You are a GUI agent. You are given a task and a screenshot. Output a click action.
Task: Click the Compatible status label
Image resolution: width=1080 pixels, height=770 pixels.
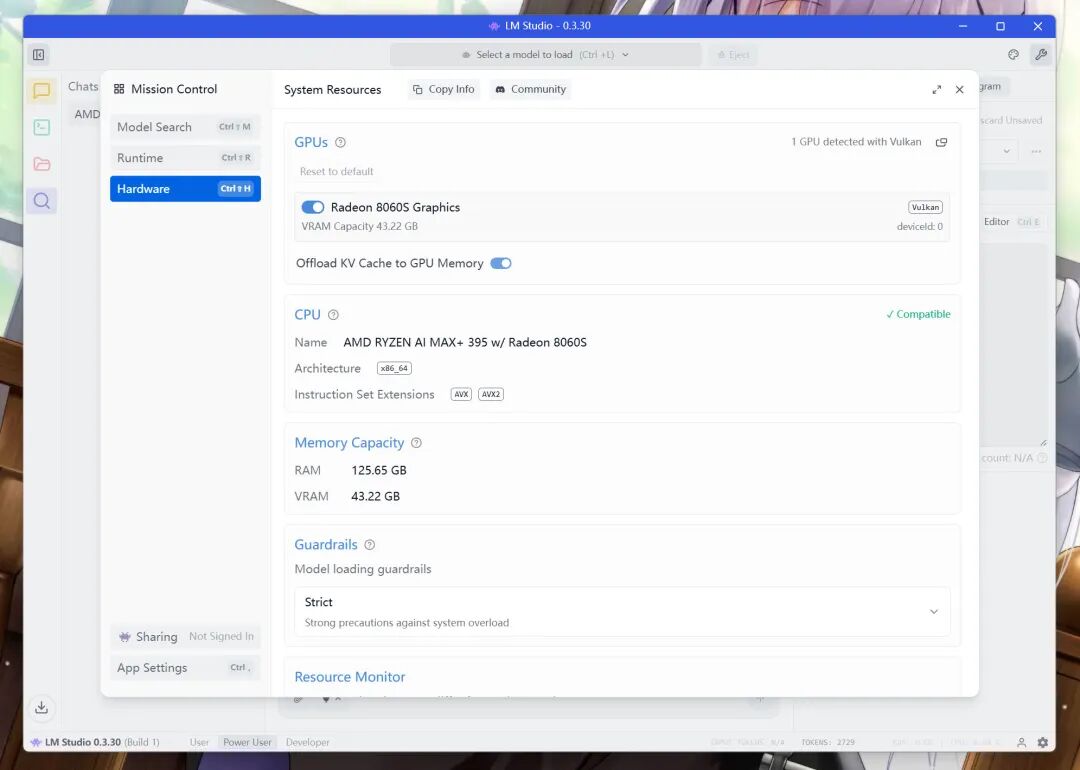pyautogui.click(x=918, y=314)
